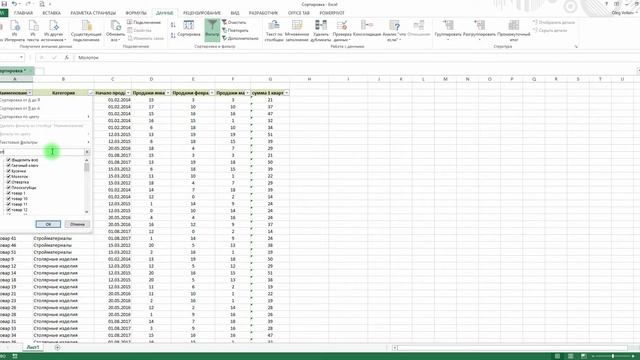
Task: Click Subtotal (Промежуточный итог) icon
Action: pos(513,31)
